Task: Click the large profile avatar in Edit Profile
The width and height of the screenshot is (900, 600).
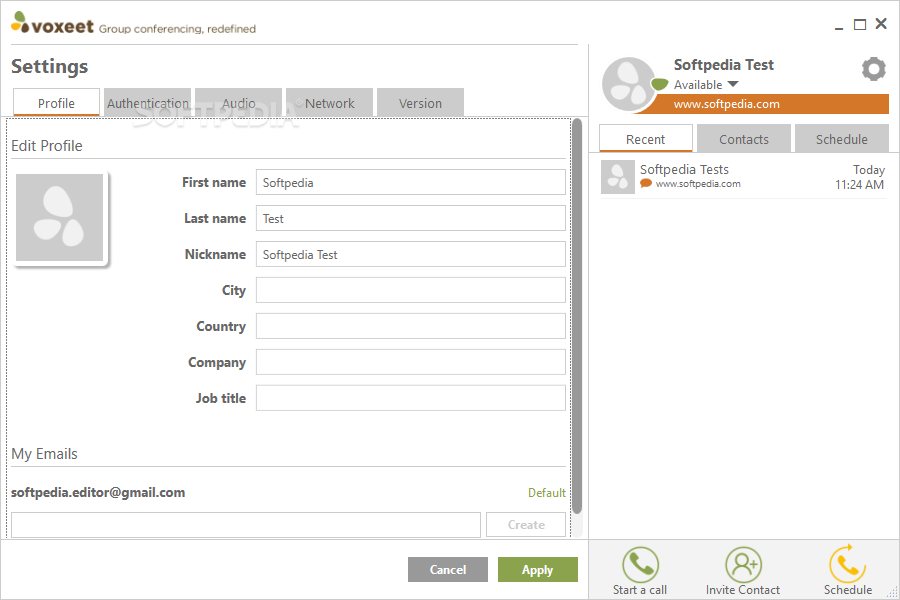Action: coord(60,218)
